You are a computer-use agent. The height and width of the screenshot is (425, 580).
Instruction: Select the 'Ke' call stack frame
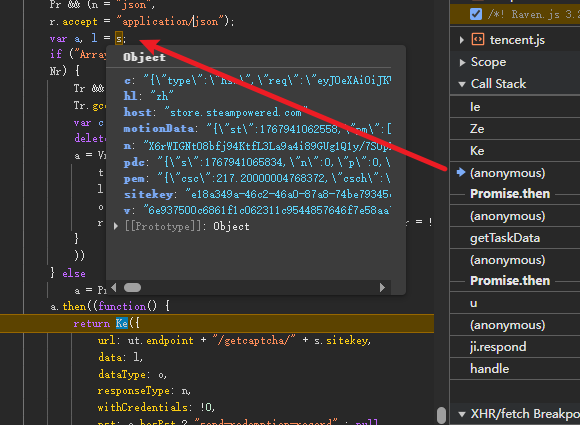coord(515,151)
